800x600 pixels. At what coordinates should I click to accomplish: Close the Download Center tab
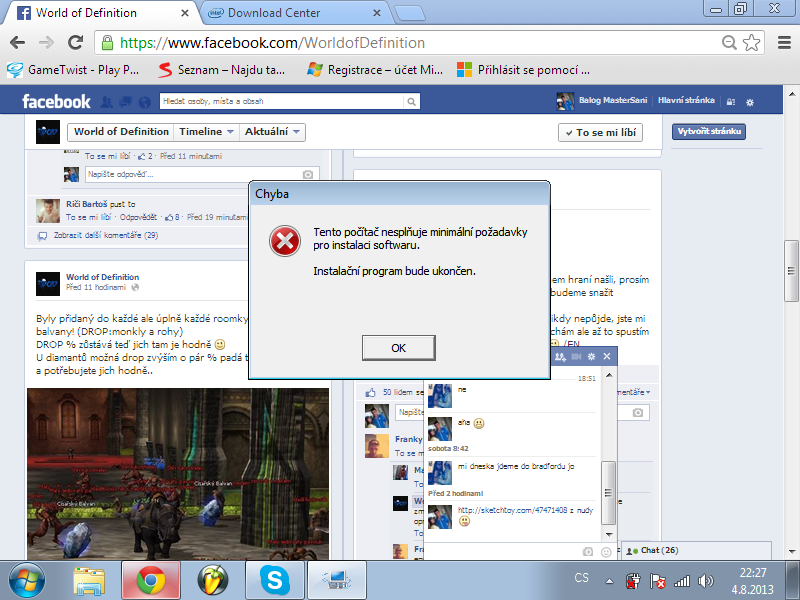tap(377, 13)
